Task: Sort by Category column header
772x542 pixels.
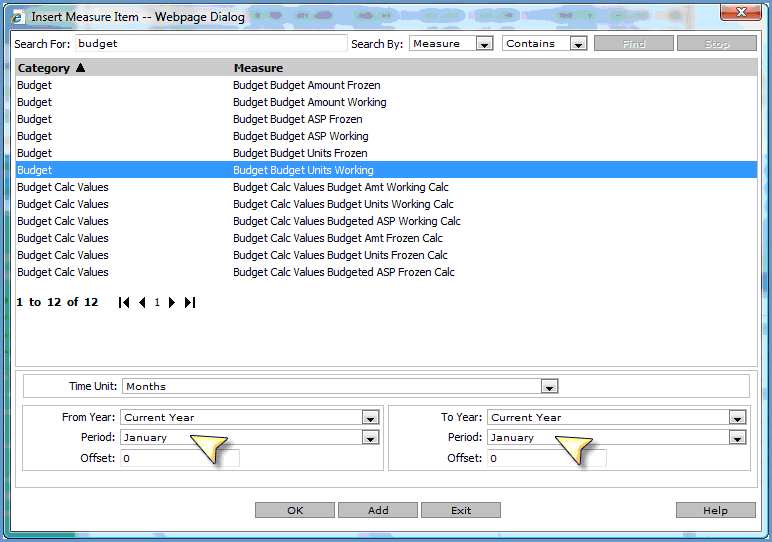Action: [44, 68]
